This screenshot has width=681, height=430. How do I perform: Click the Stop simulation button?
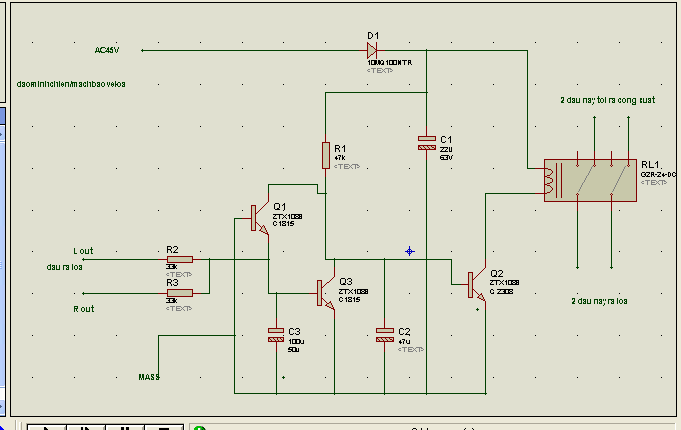(x=164, y=427)
